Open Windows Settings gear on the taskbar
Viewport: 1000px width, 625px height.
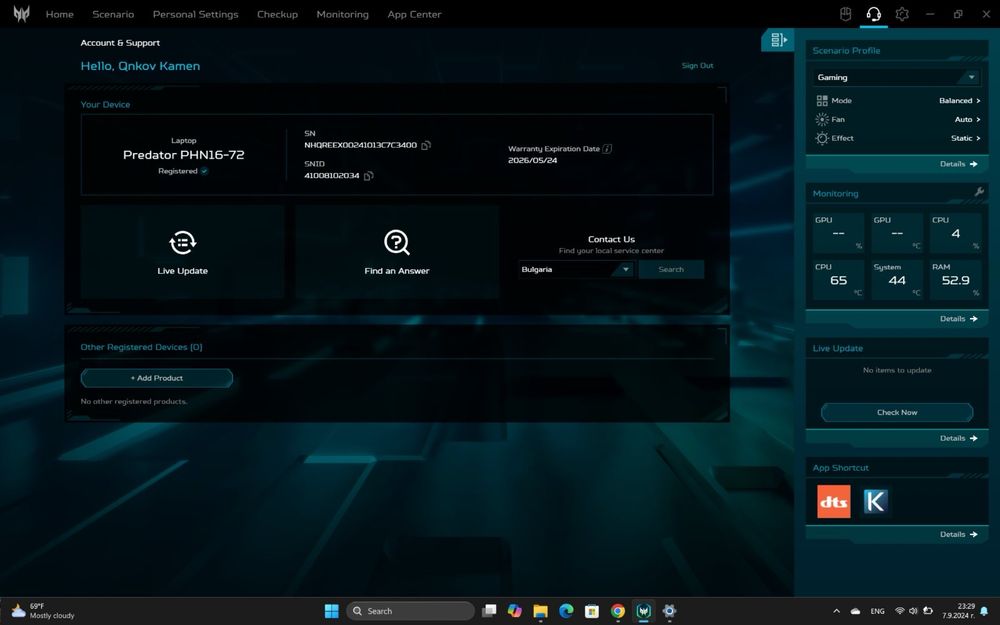coord(669,611)
